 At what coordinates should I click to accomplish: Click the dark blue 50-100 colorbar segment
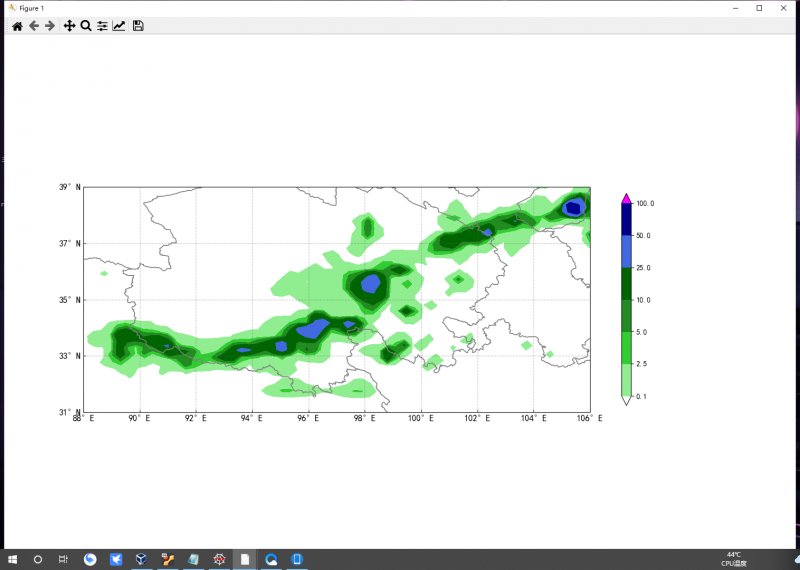(x=627, y=219)
